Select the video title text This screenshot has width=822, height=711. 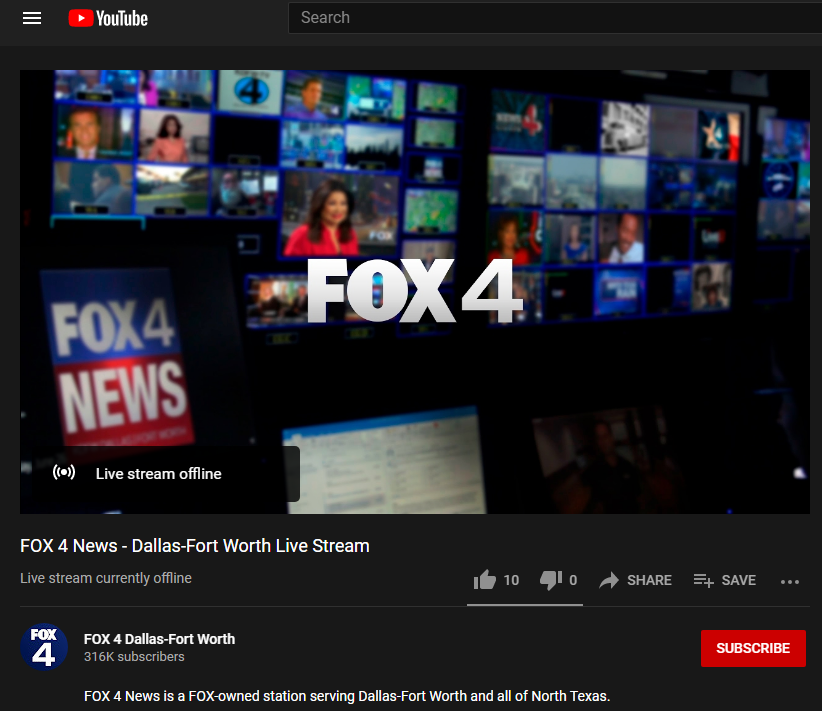click(x=194, y=546)
